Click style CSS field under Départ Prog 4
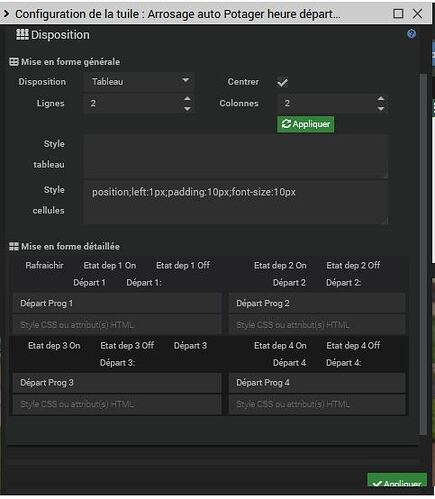 click(x=317, y=404)
